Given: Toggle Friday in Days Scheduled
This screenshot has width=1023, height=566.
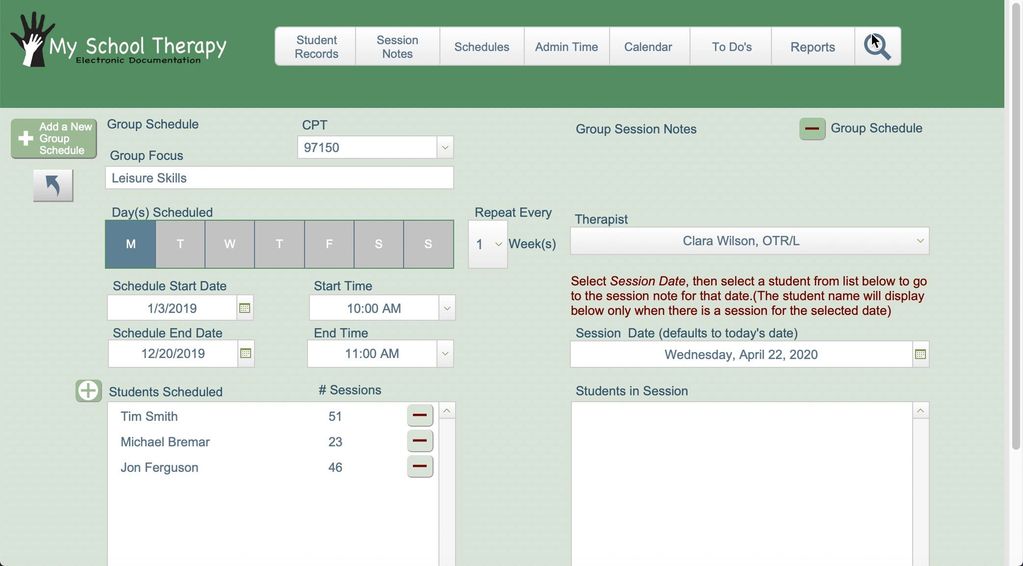Looking at the screenshot, I should (329, 244).
